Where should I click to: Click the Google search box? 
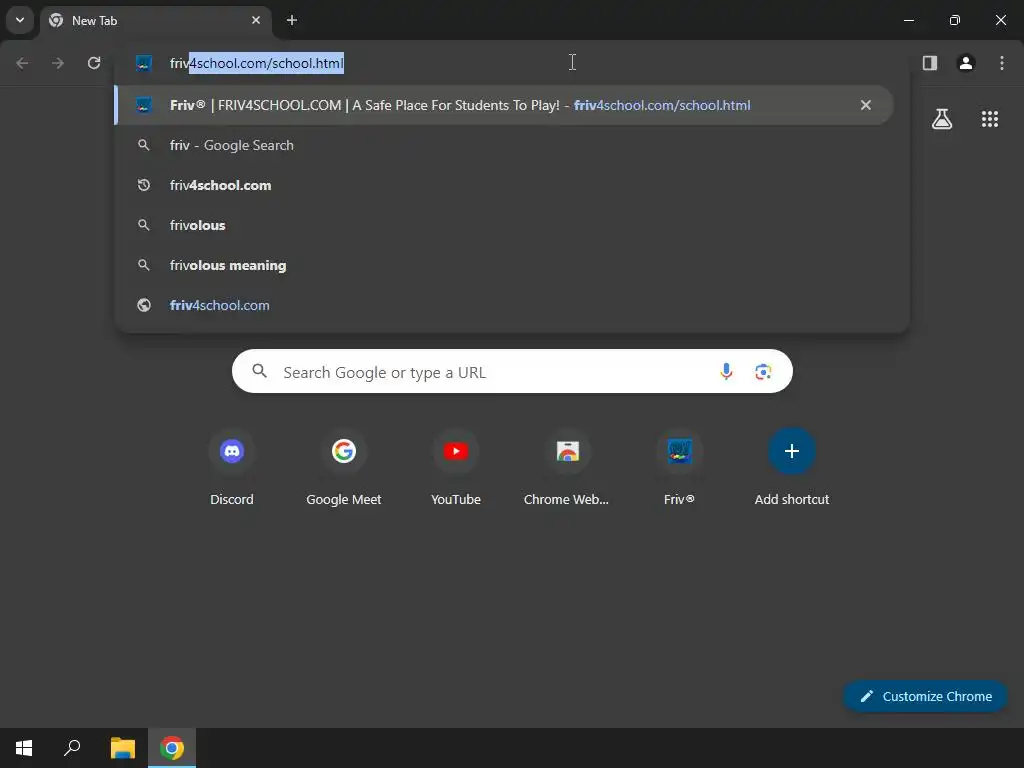(512, 372)
